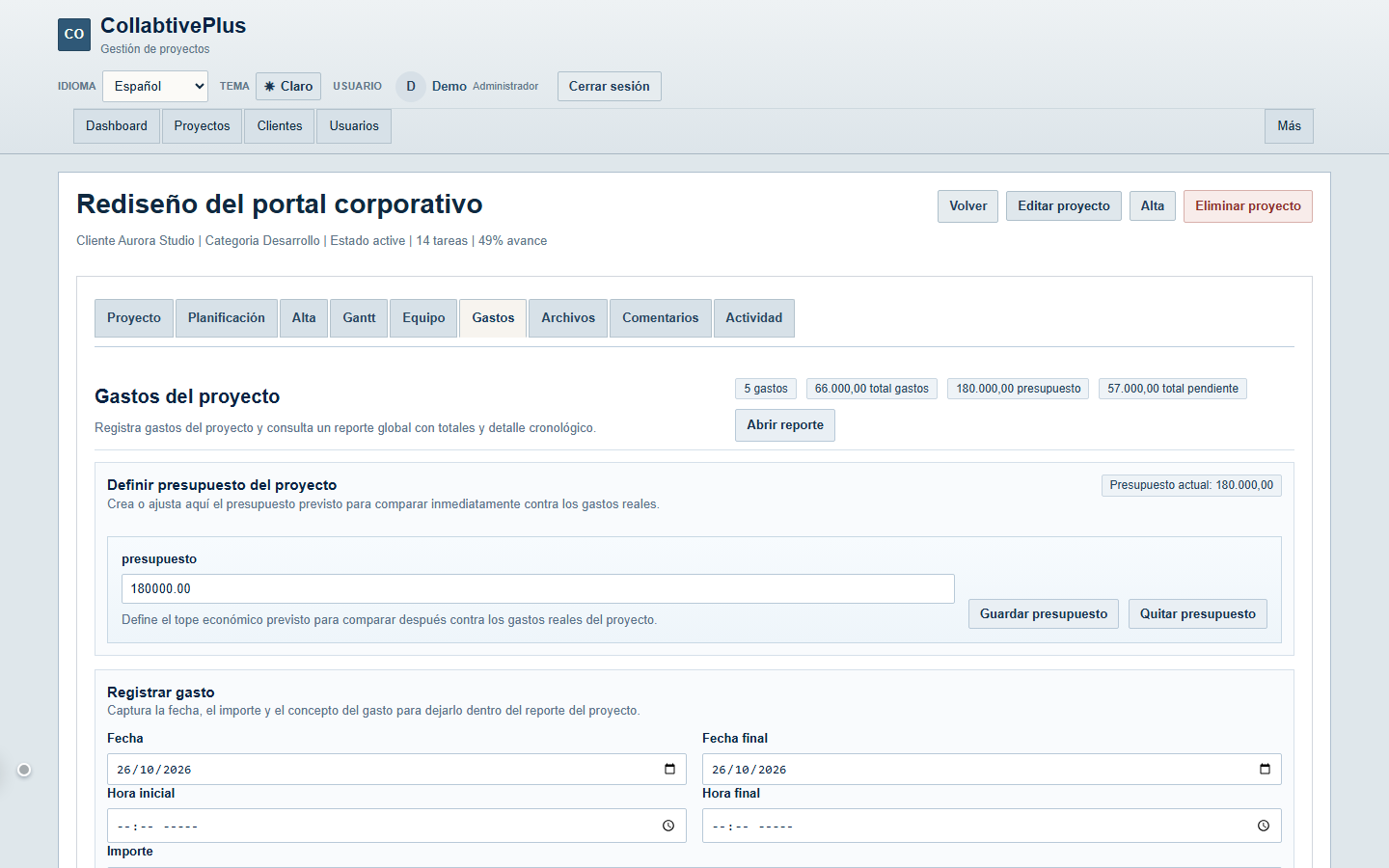Open the Proyectos navigation item

pos(202,126)
